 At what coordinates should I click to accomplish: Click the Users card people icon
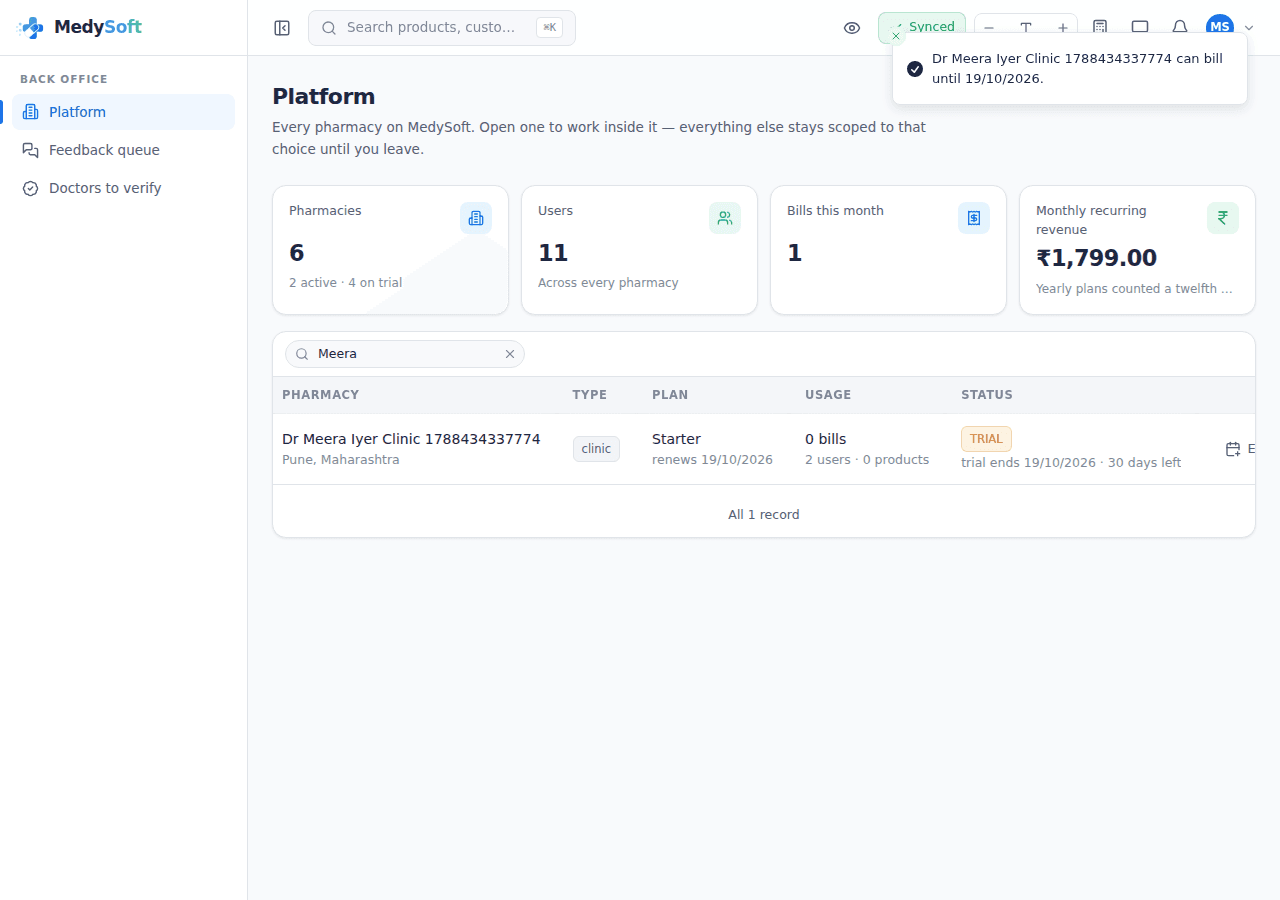pos(725,218)
